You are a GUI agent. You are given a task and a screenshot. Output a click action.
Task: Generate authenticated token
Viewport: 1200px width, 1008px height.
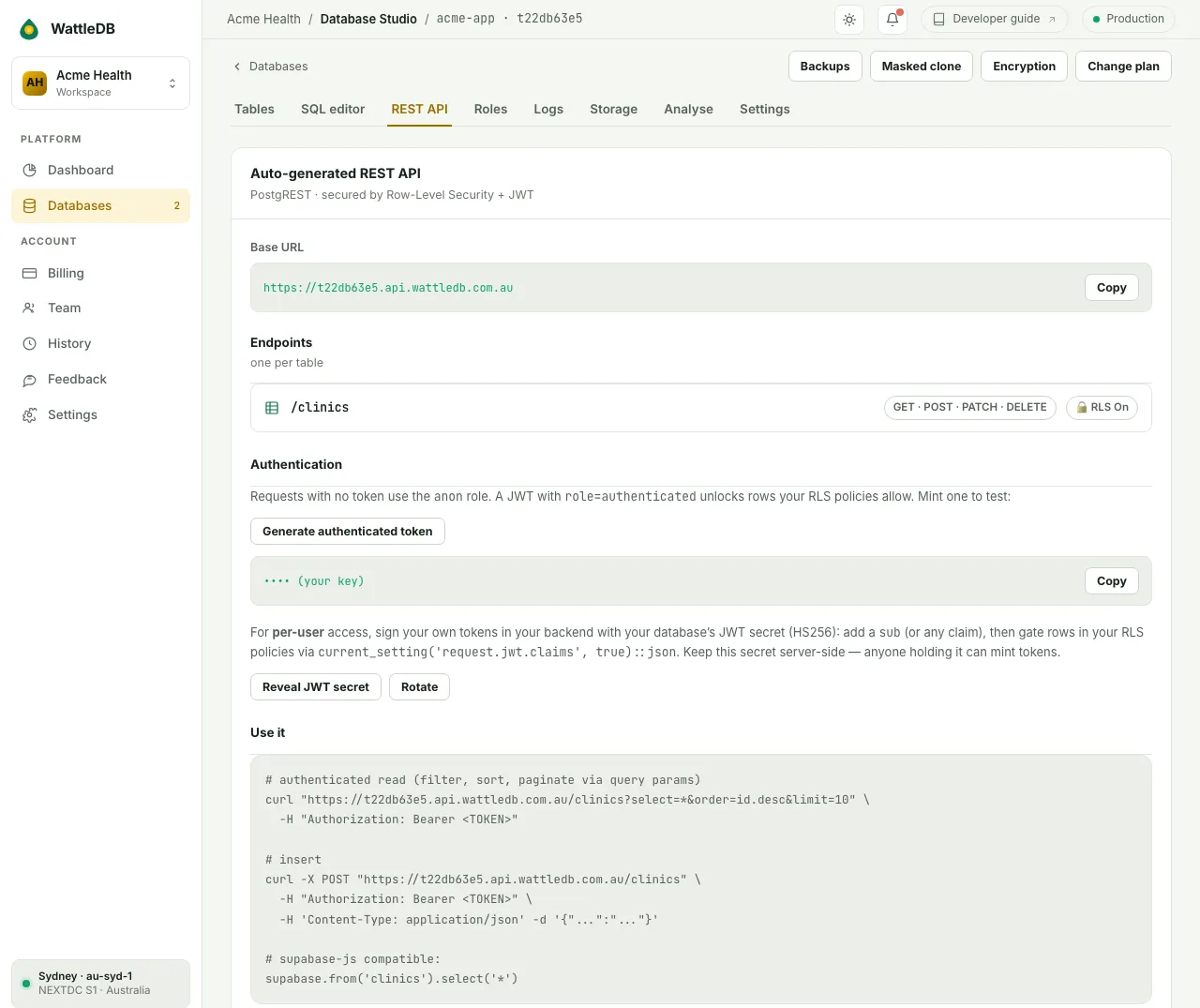[x=348, y=532]
